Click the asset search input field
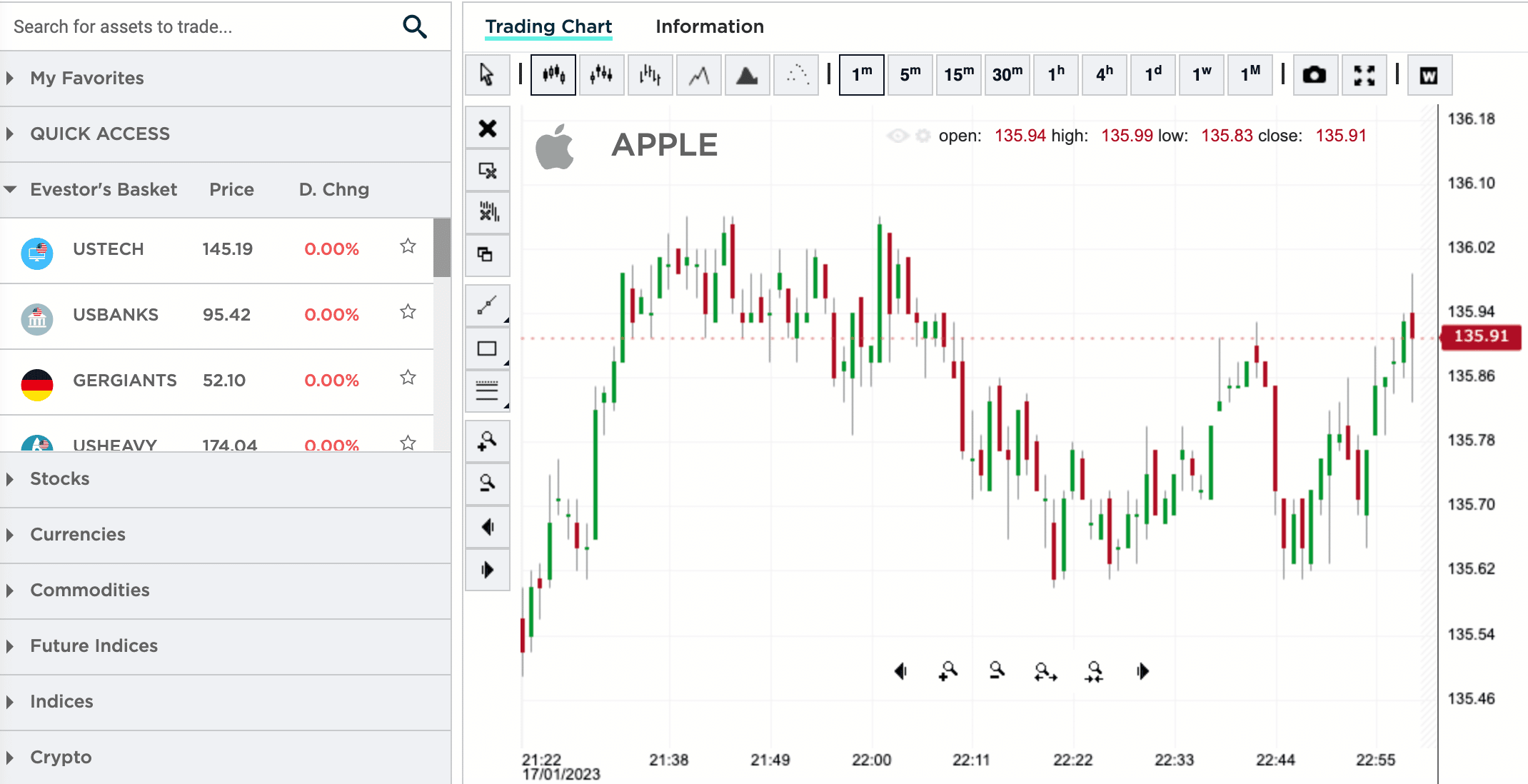This screenshot has width=1528, height=784. pos(200,27)
